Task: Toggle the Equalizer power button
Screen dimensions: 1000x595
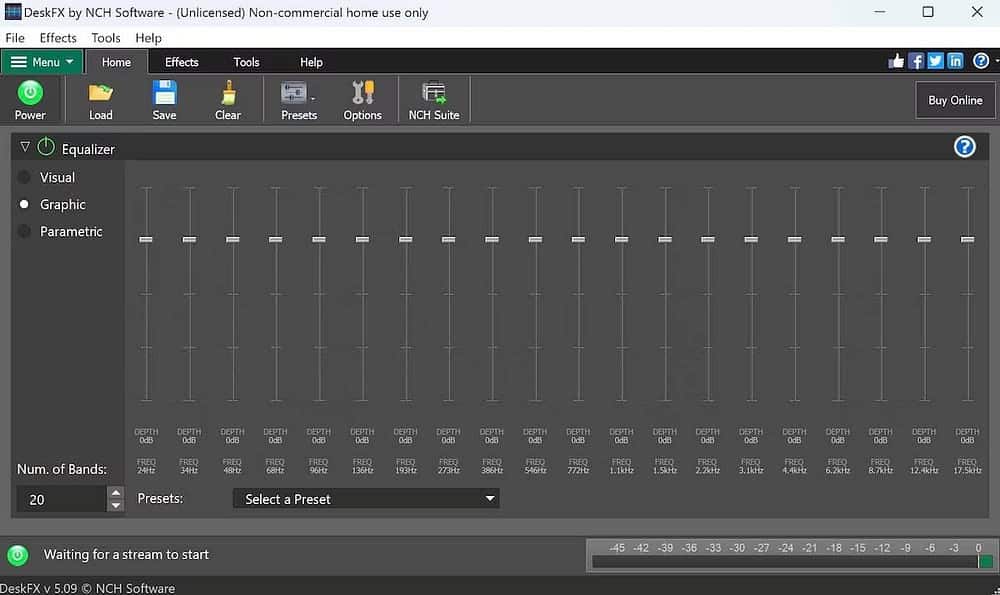Action: (x=45, y=146)
